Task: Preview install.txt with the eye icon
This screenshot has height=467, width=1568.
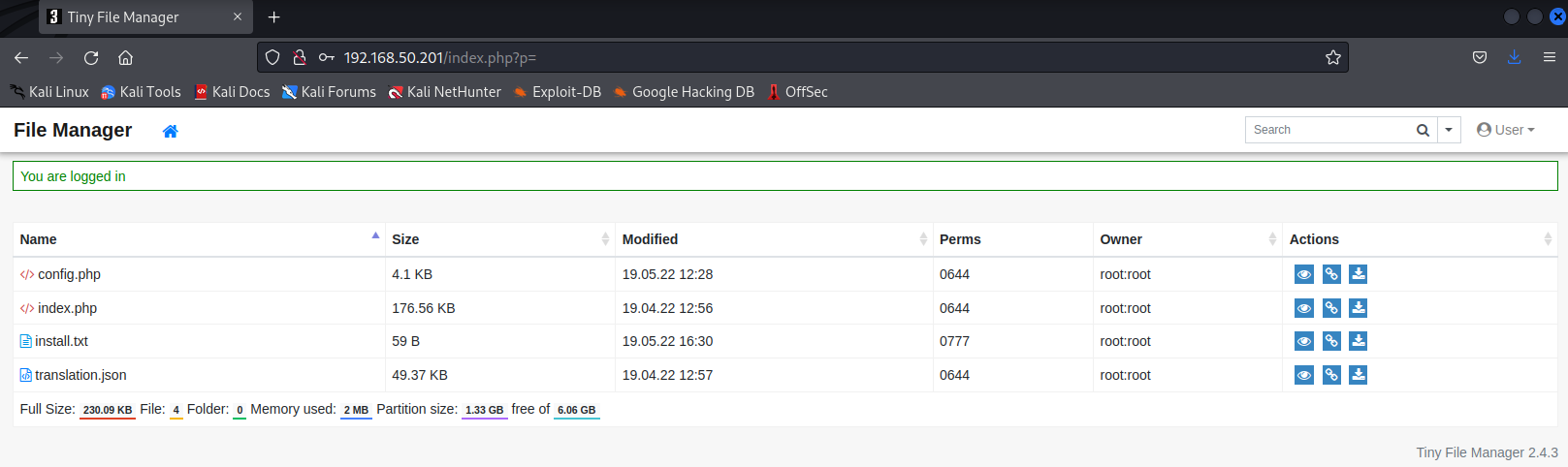Action: (x=1304, y=341)
